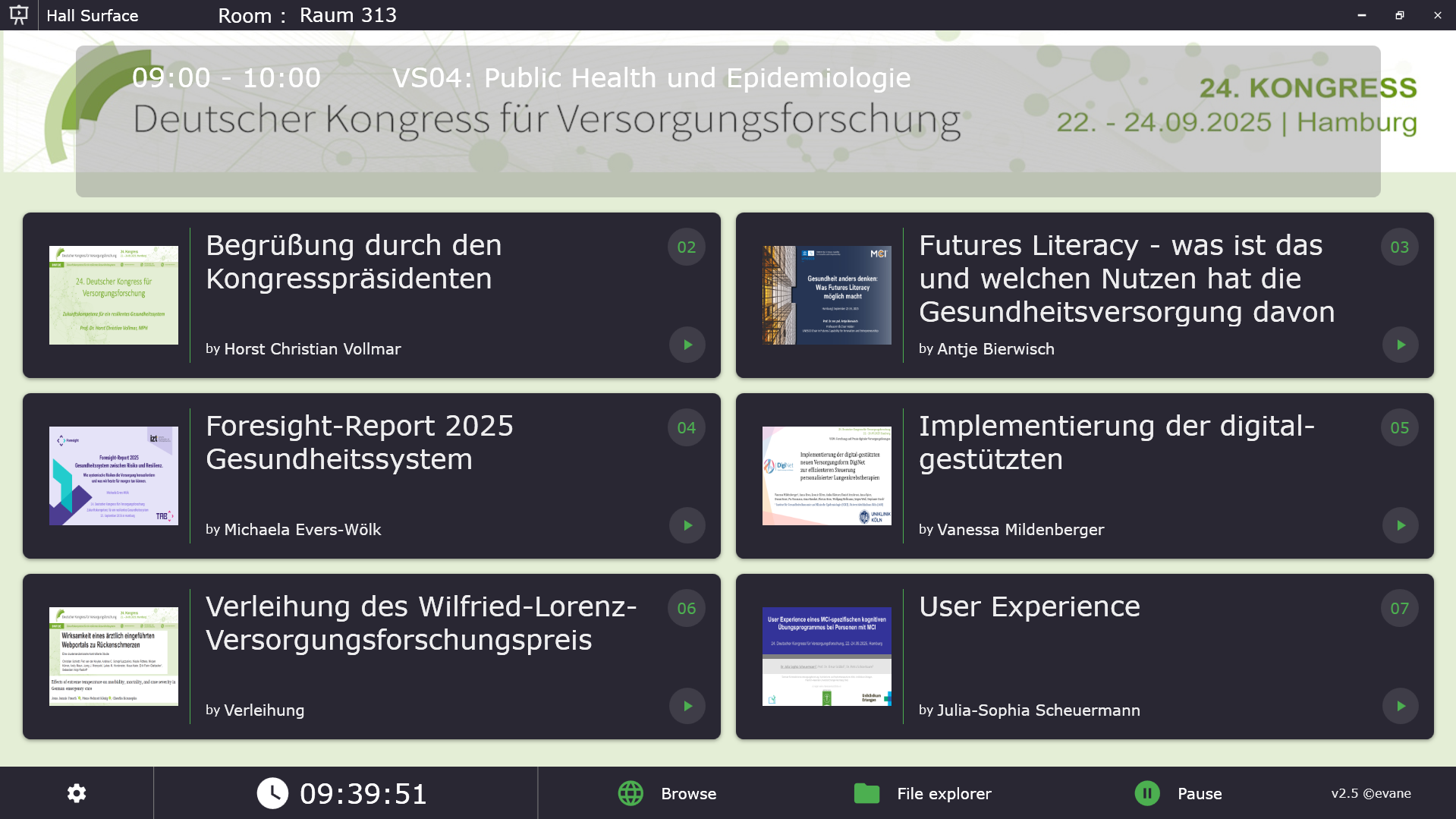
Task: Select the number 05 badge
Action: (1399, 427)
